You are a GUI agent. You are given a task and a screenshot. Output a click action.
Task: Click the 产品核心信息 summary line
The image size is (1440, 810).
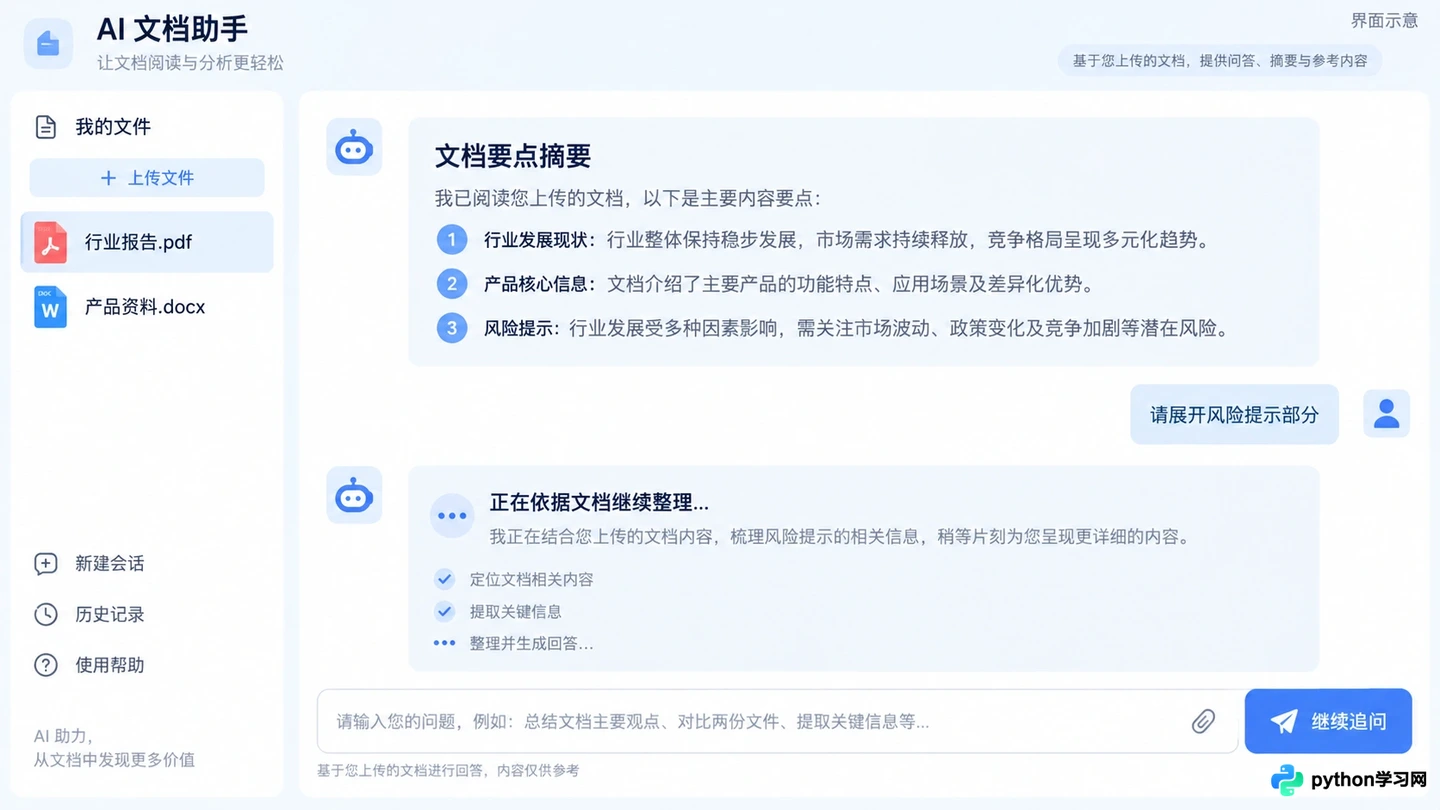(789, 284)
